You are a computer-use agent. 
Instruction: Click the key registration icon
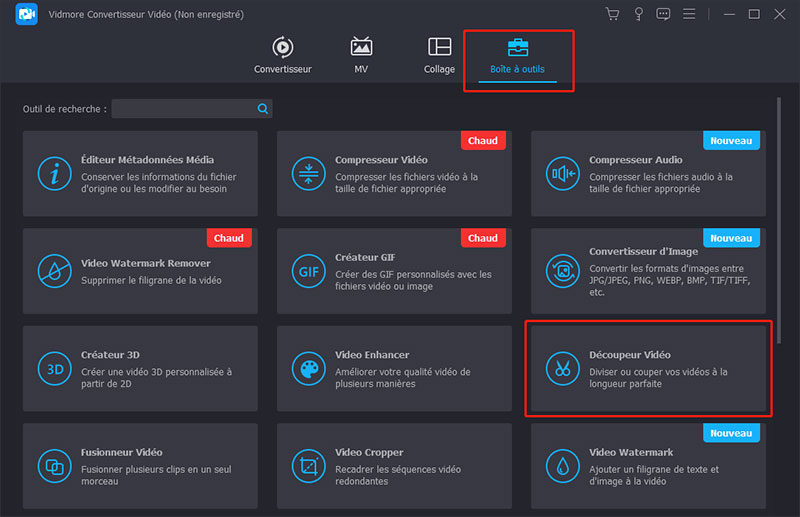click(639, 14)
